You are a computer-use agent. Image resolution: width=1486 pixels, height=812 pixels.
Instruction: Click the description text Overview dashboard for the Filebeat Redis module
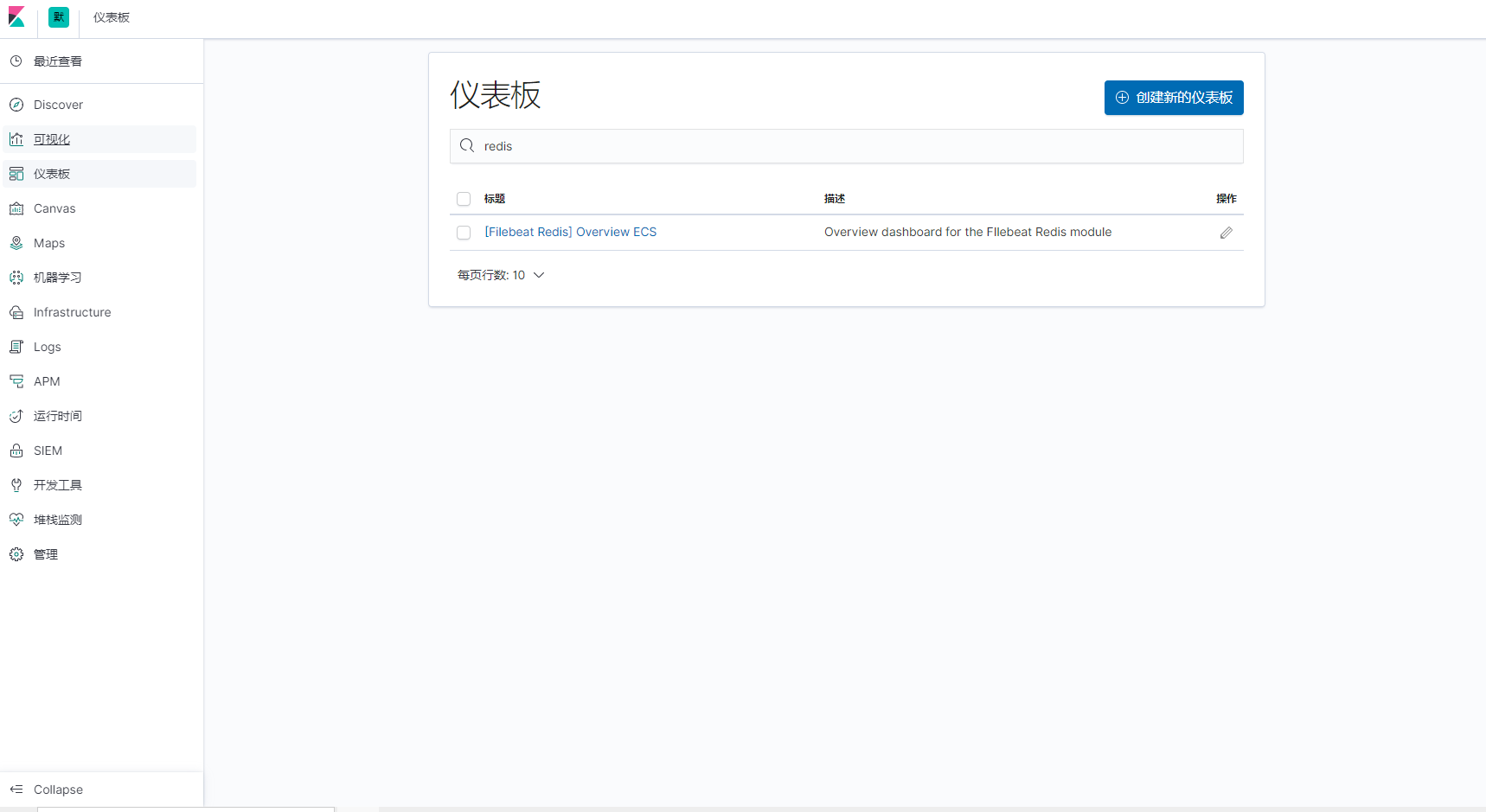pyautogui.click(x=968, y=232)
